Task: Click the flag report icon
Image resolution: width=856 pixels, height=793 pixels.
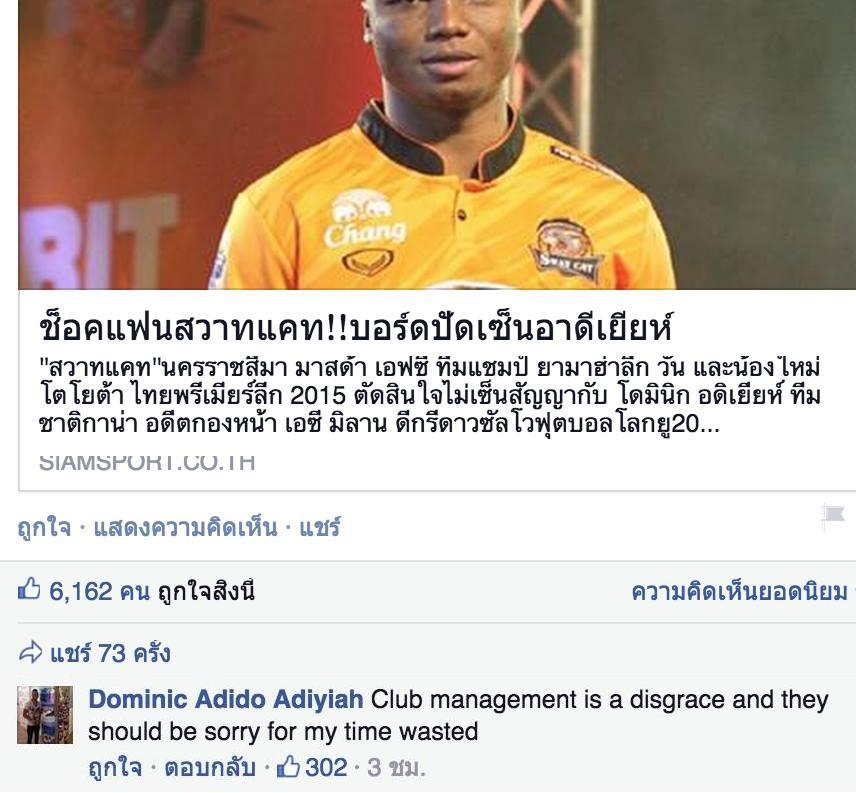Action: [834, 516]
